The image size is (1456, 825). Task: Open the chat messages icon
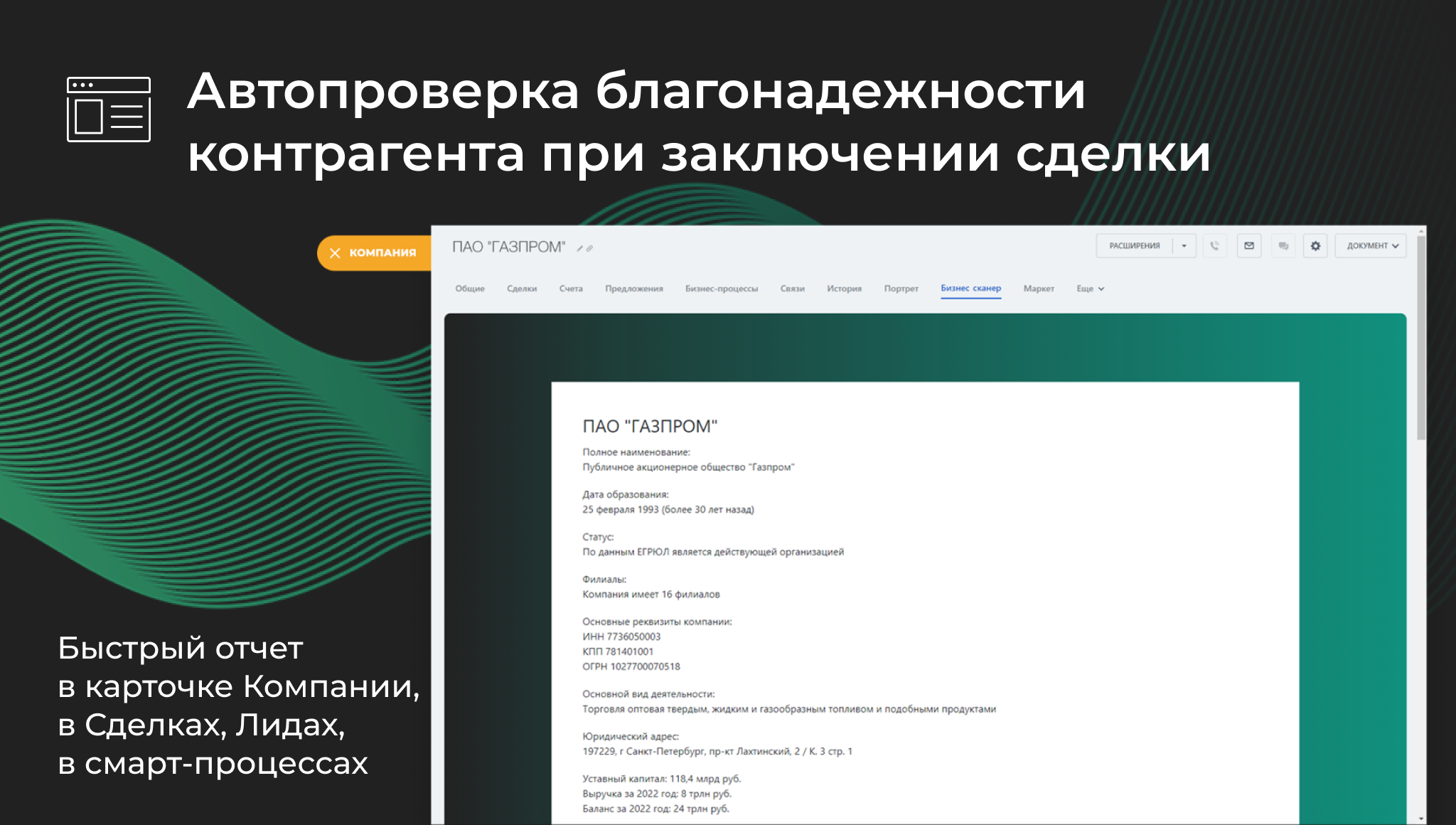pos(1283,246)
